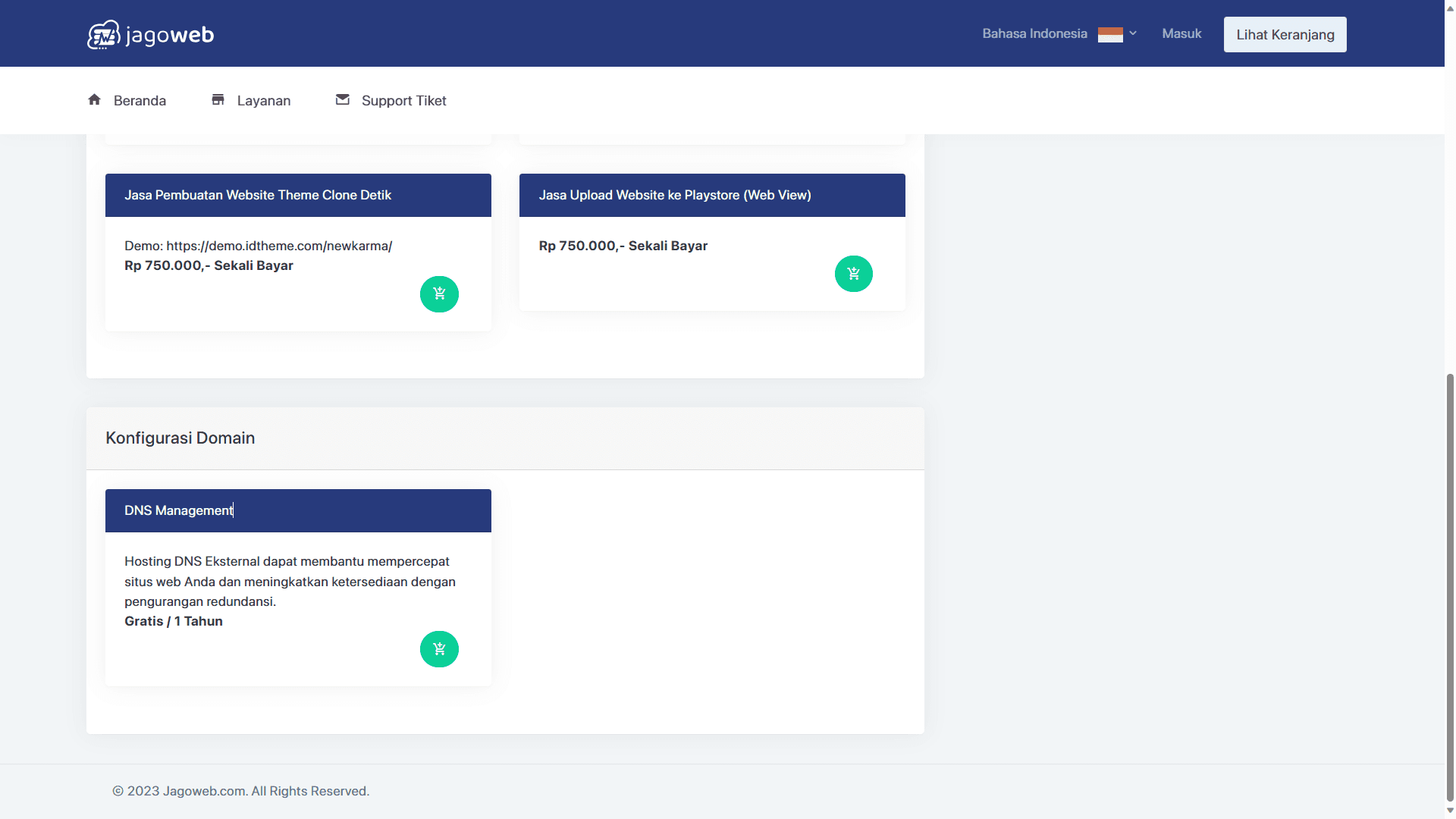Viewport: 1456px width, 819px height.
Task: Click the demo.idtheme.com newkarma demo text
Action: coord(258,246)
